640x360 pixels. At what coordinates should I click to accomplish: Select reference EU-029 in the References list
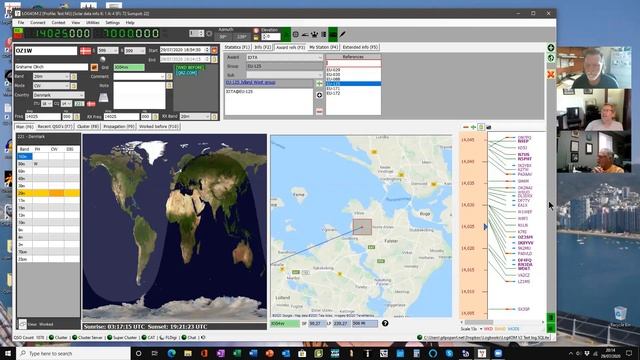click(333, 70)
